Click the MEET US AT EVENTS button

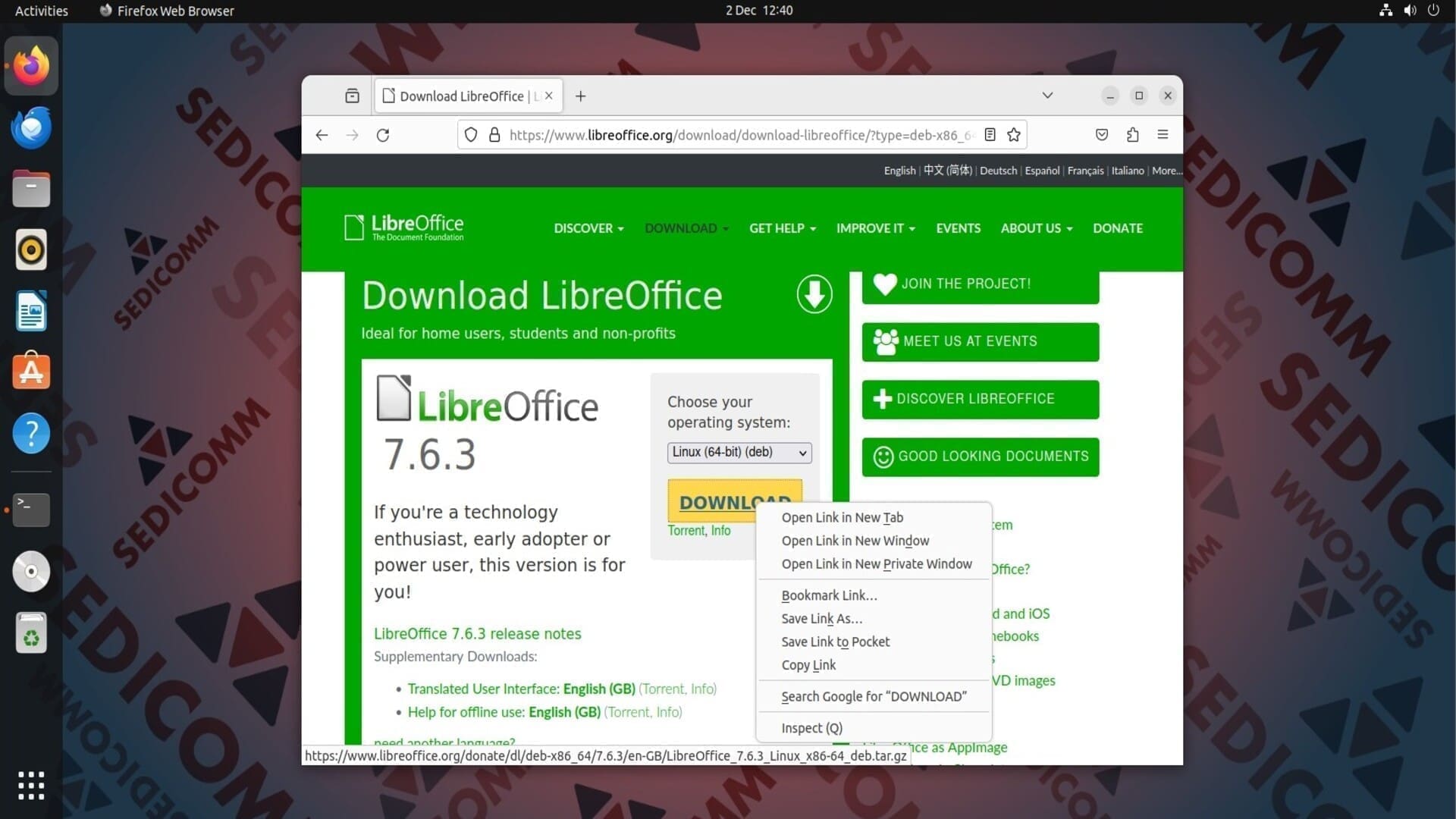point(980,342)
